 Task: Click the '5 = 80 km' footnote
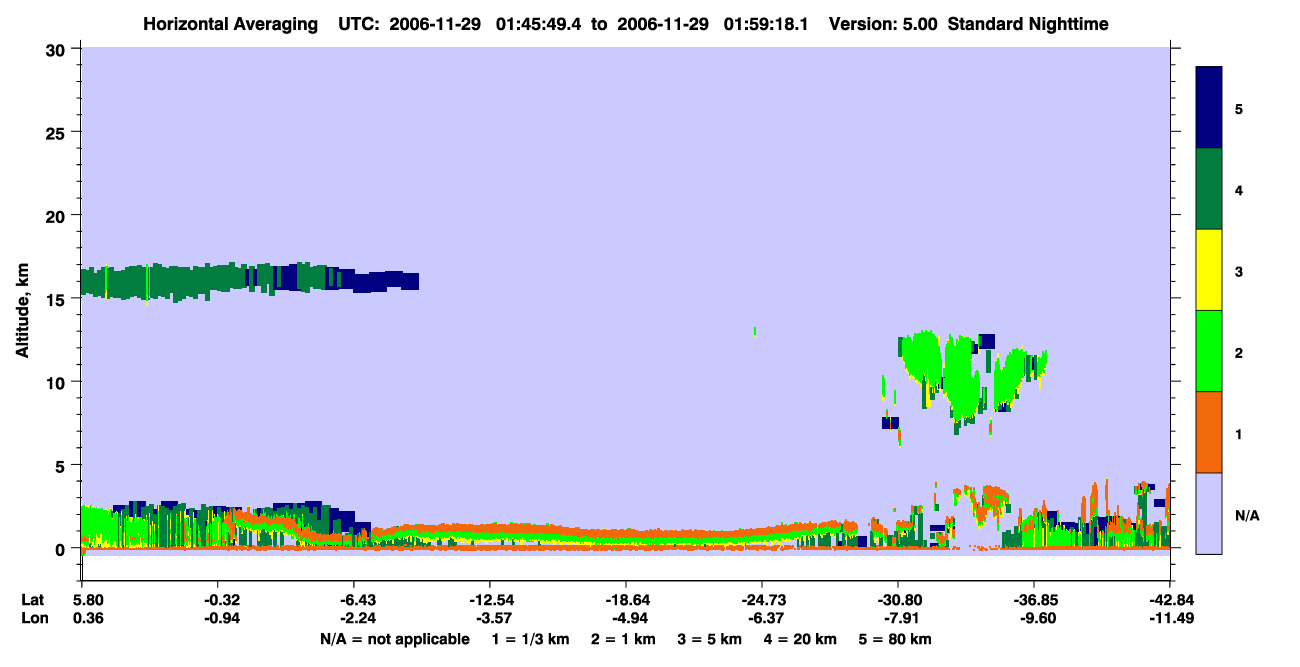pos(896,639)
